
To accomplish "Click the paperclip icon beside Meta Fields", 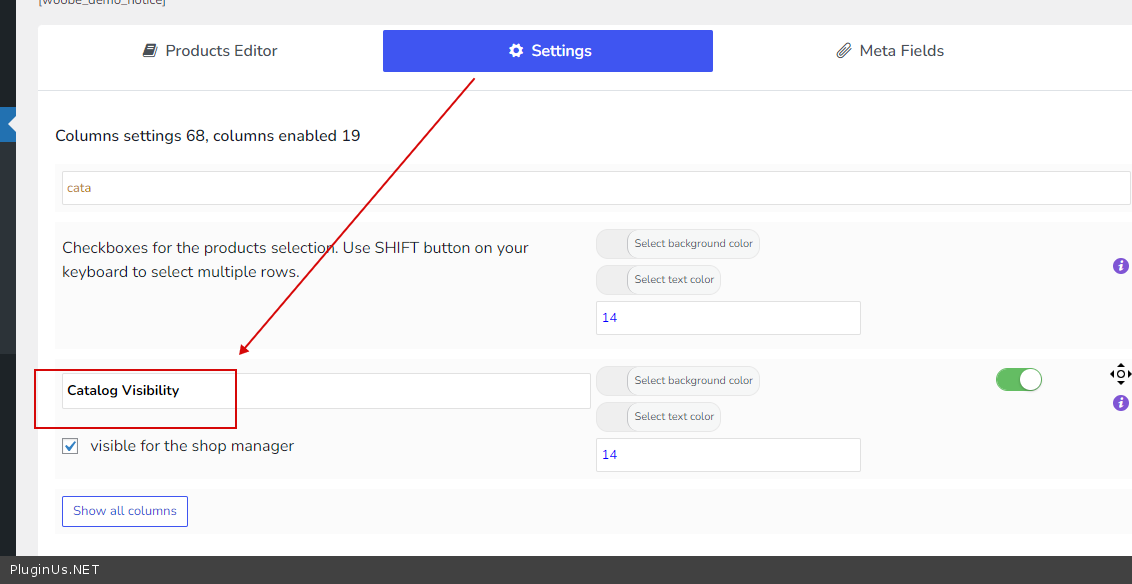I will click(x=844, y=51).
